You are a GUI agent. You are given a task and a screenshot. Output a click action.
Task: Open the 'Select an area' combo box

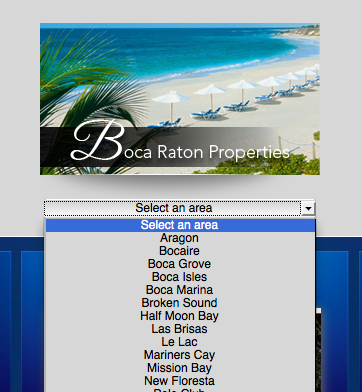point(179,208)
